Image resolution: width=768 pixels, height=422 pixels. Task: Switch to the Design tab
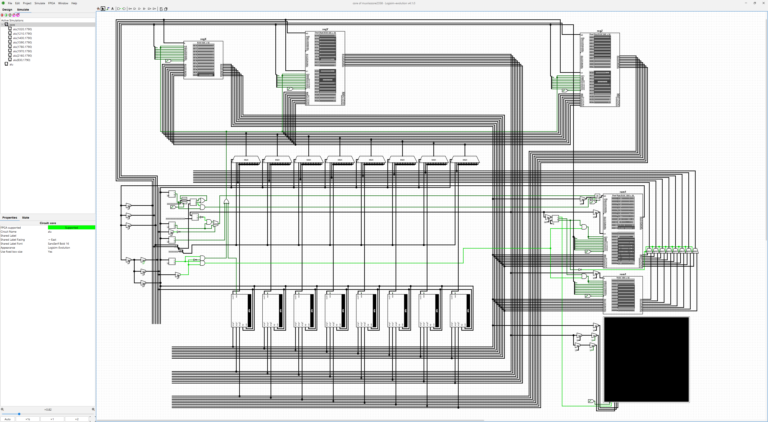pyautogui.click(x=7, y=9)
